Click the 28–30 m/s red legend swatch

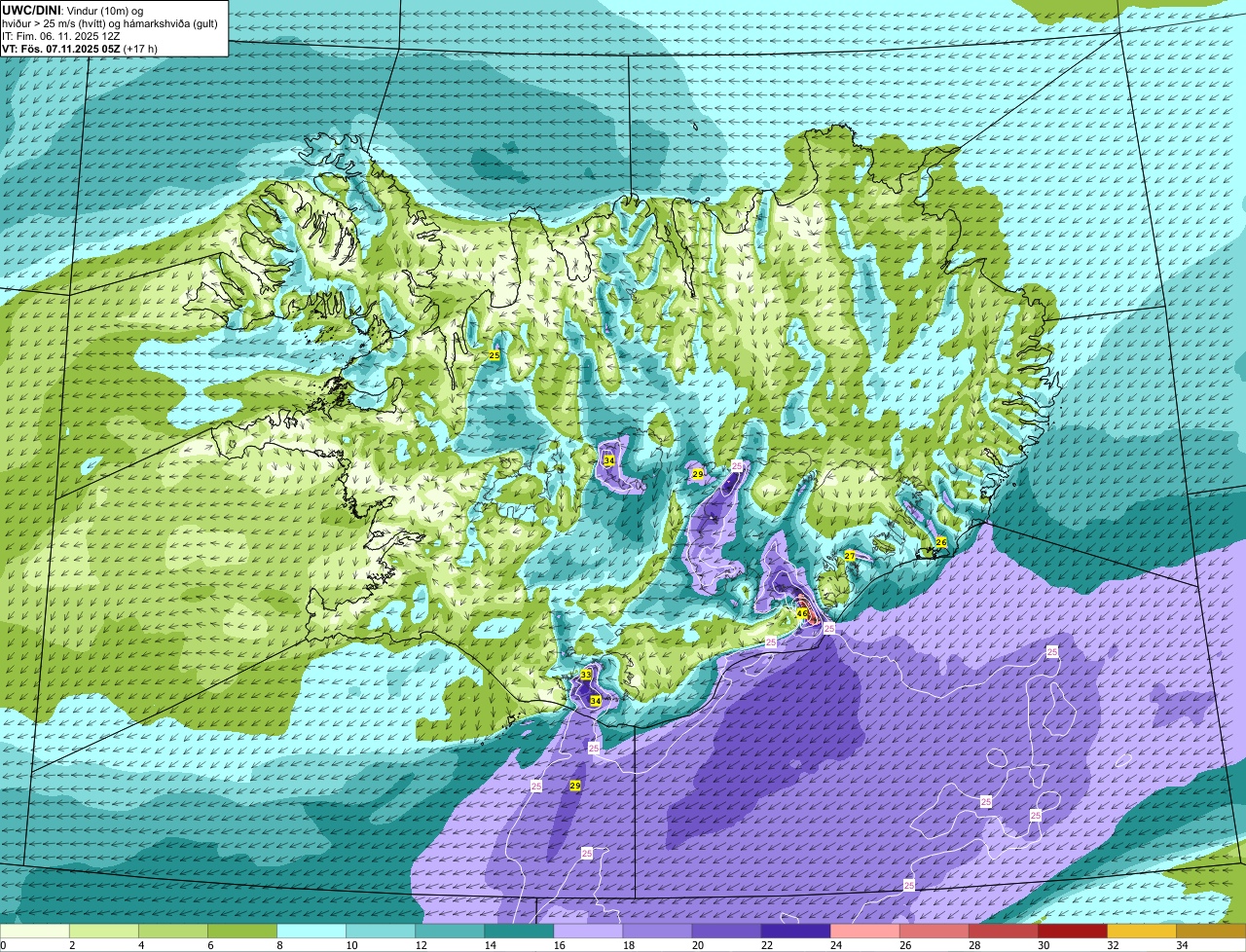pos(1003,932)
